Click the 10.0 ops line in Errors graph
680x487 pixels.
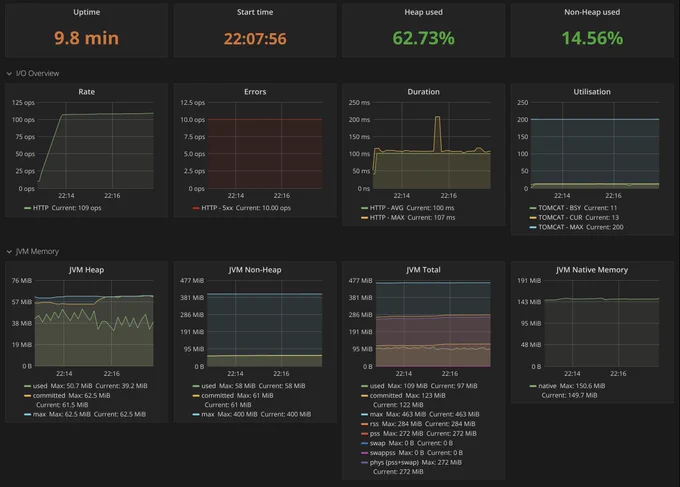click(265, 119)
